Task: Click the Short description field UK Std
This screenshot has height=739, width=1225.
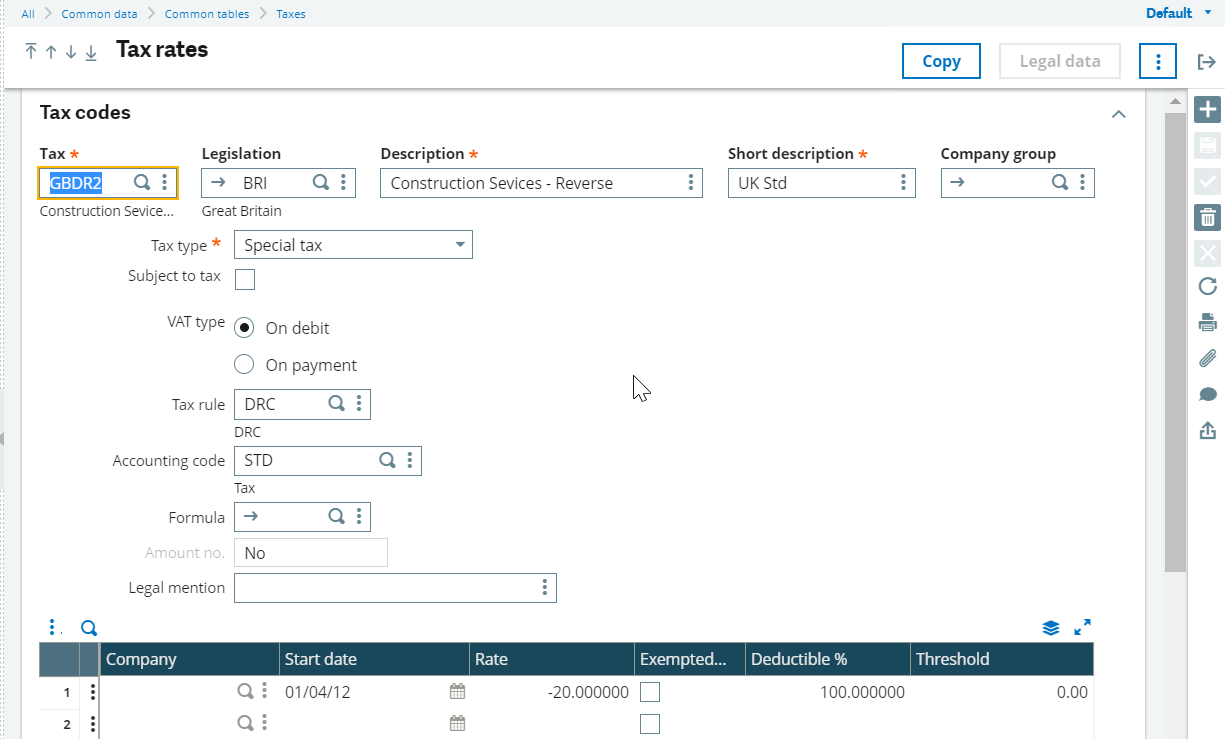Action: click(822, 183)
